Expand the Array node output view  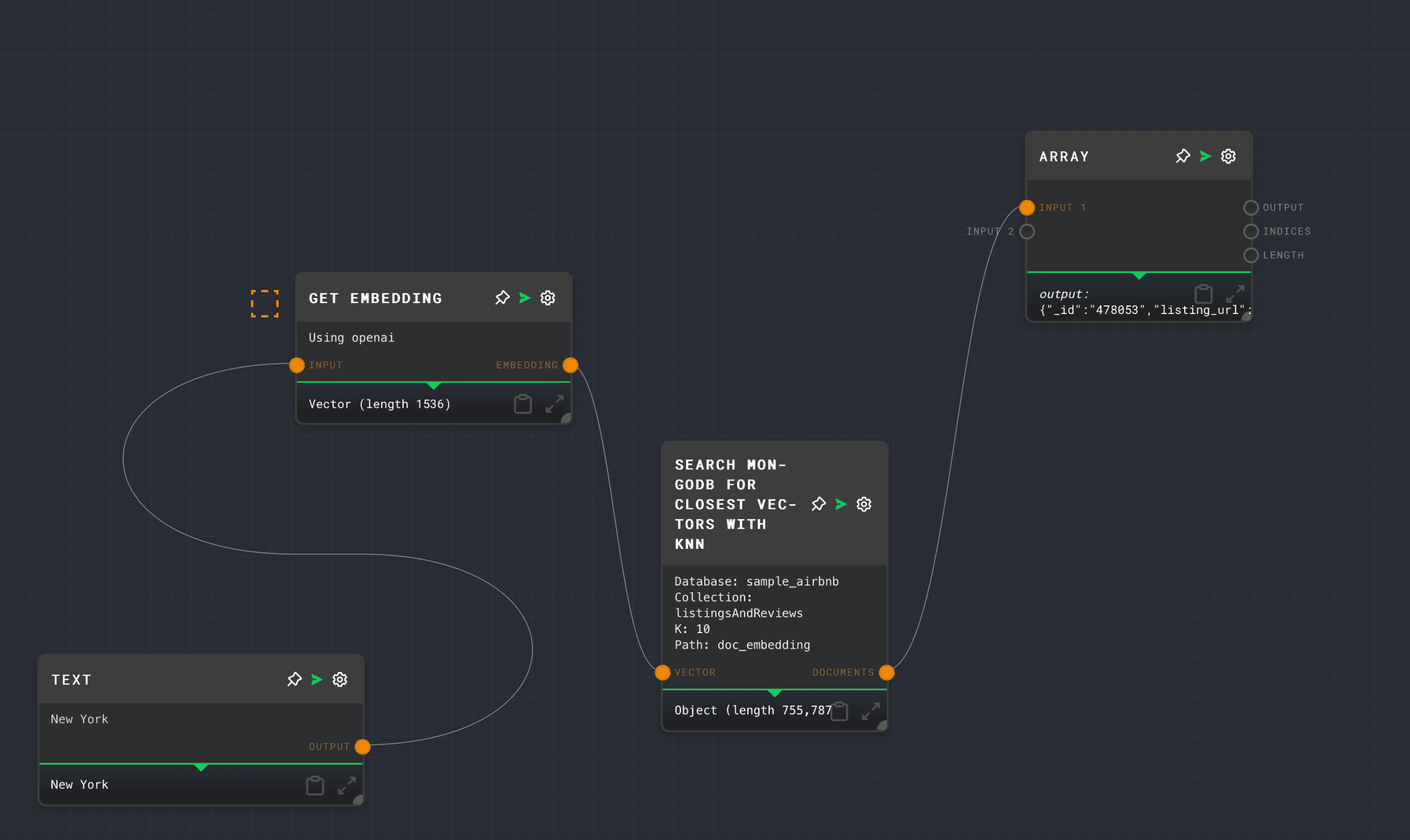tap(1235, 294)
